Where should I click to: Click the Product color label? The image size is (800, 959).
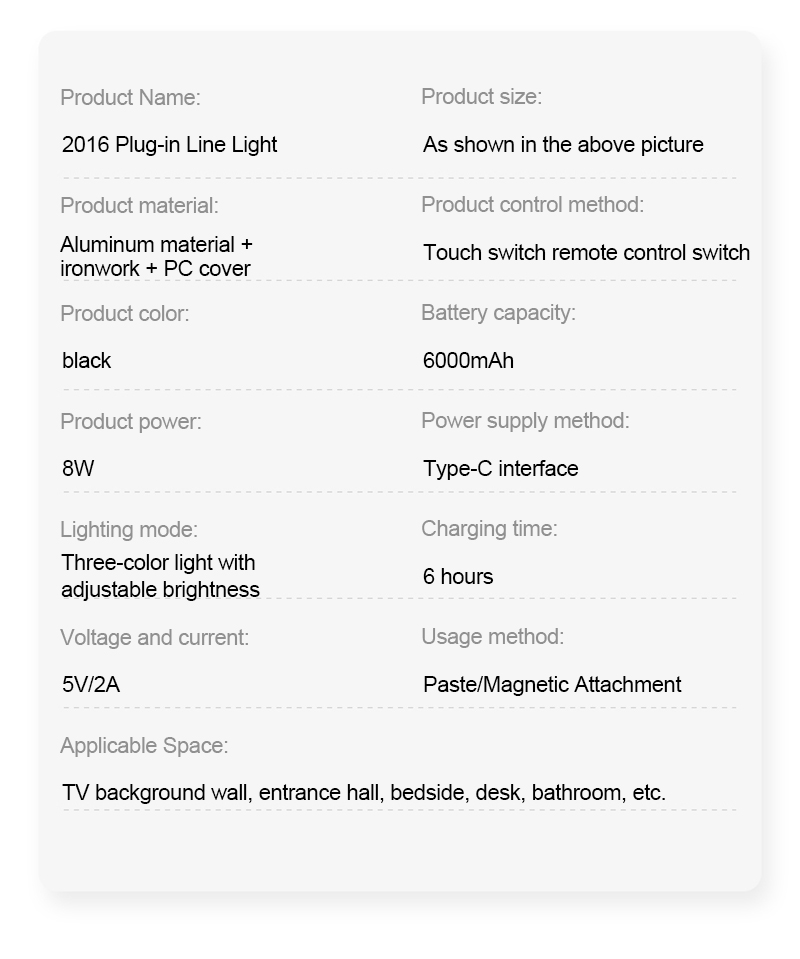pos(125,314)
